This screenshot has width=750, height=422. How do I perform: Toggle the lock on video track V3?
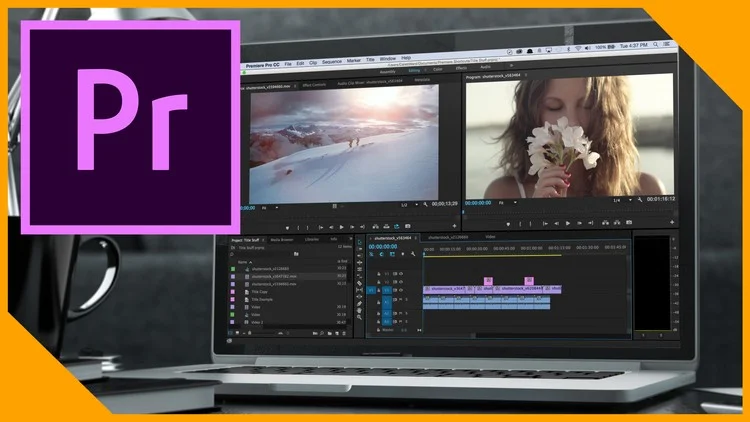pyautogui.click(x=379, y=274)
